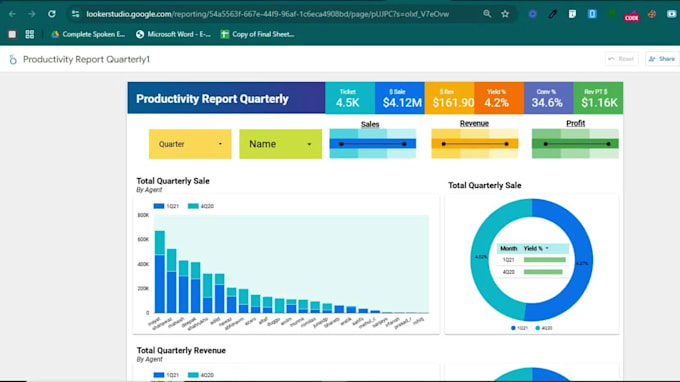Click the Revenue slider right handle
Image resolution: width=680 pixels, height=382 pixels.
[507, 144]
